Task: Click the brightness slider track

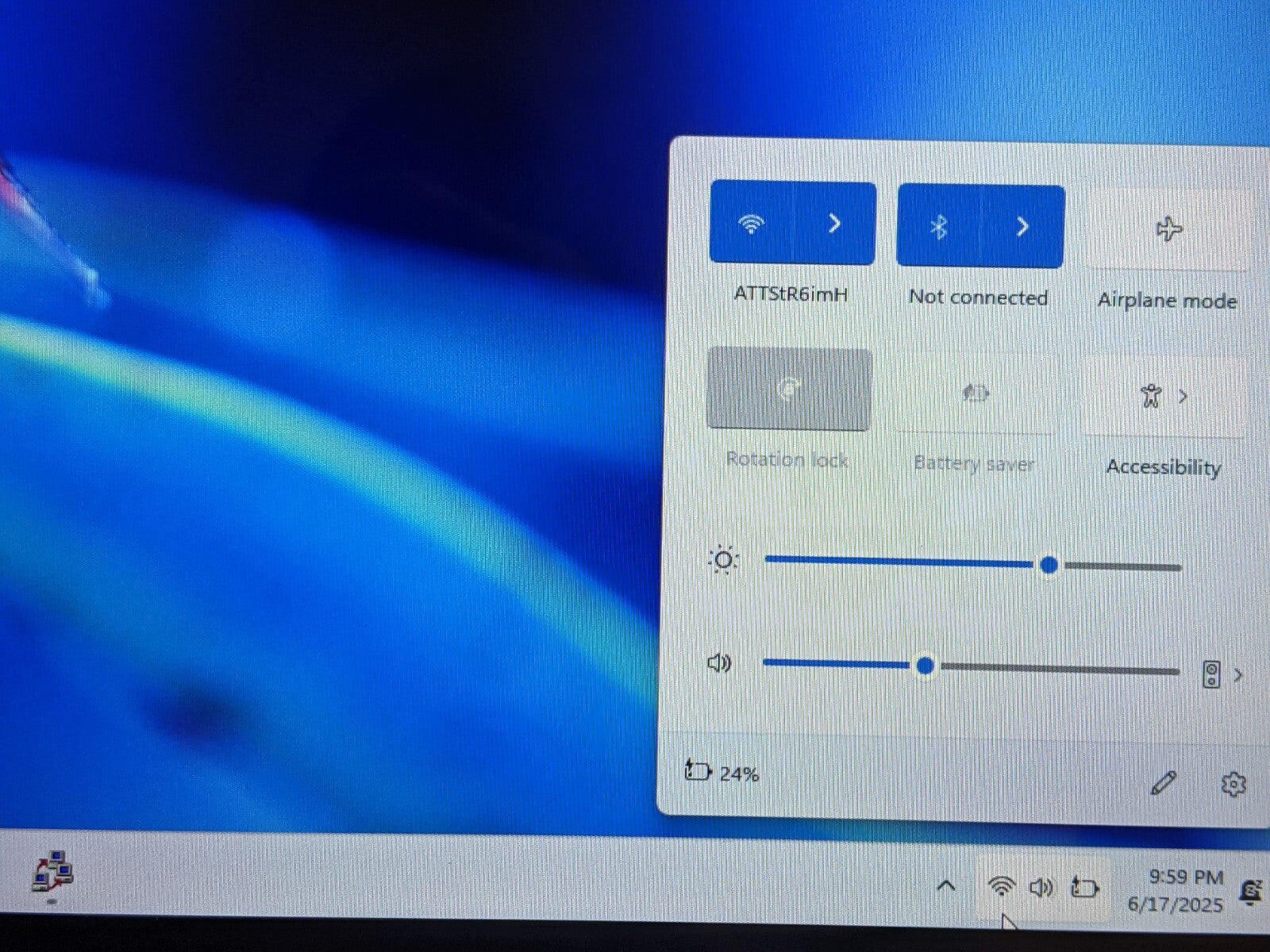Action: pyautogui.click(x=897, y=562)
